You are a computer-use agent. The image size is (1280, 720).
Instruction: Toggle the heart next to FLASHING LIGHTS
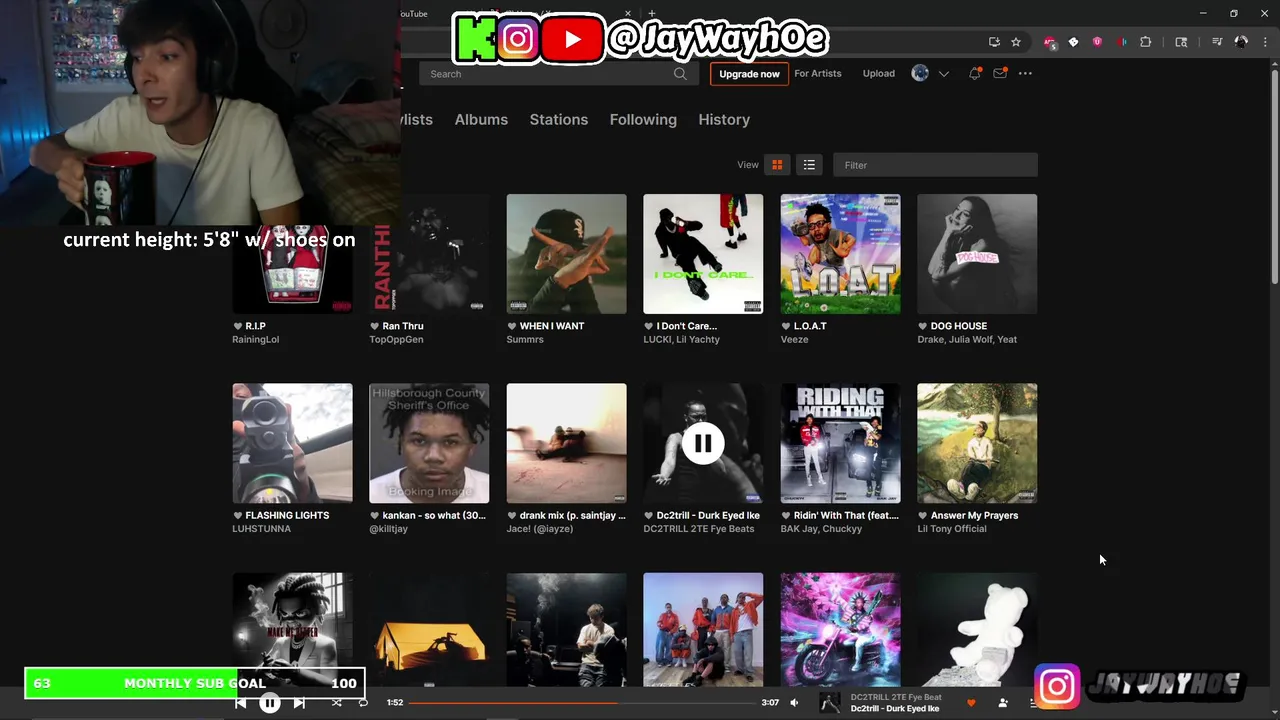coord(238,516)
